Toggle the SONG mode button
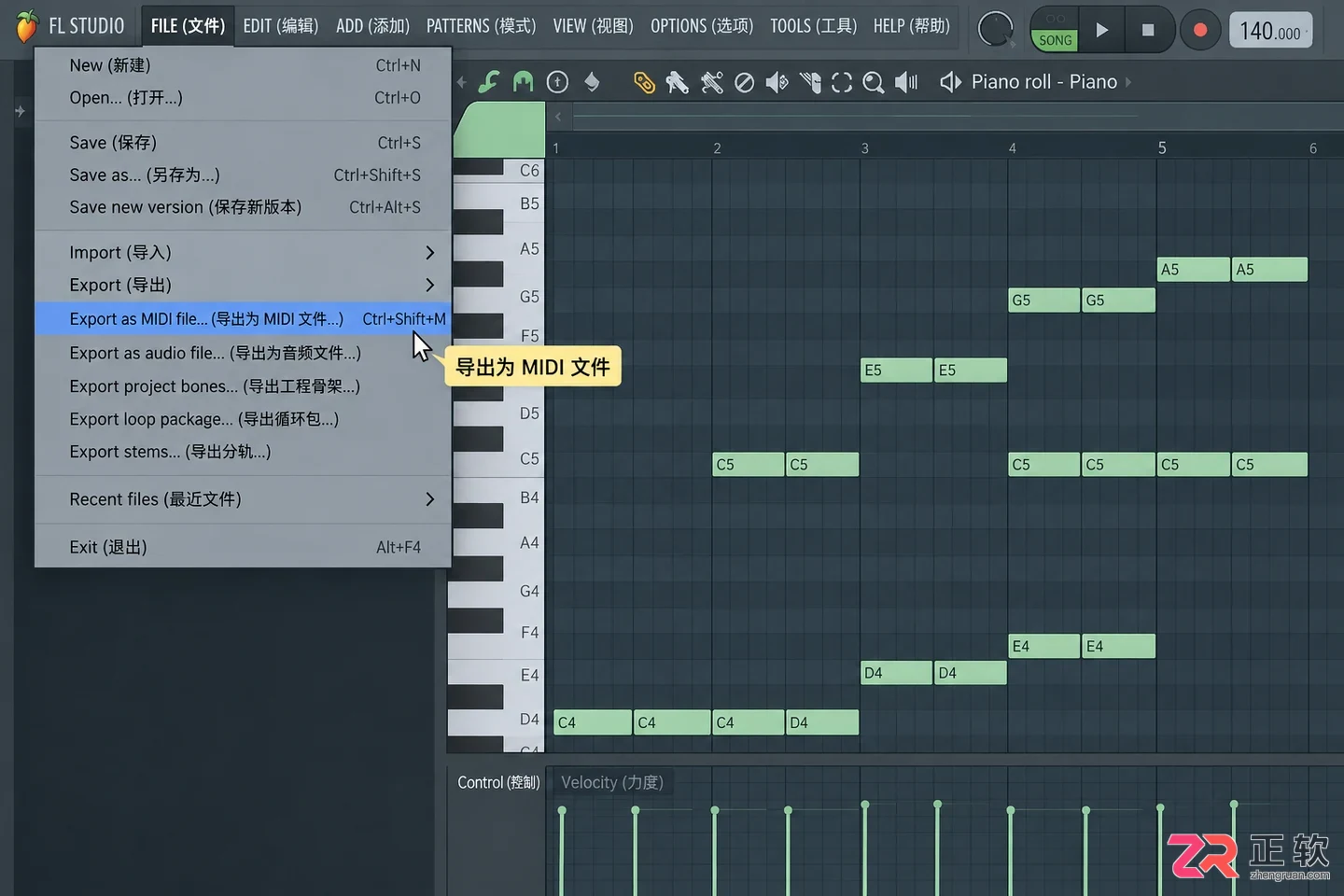1344x896 pixels. (x=1055, y=40)
